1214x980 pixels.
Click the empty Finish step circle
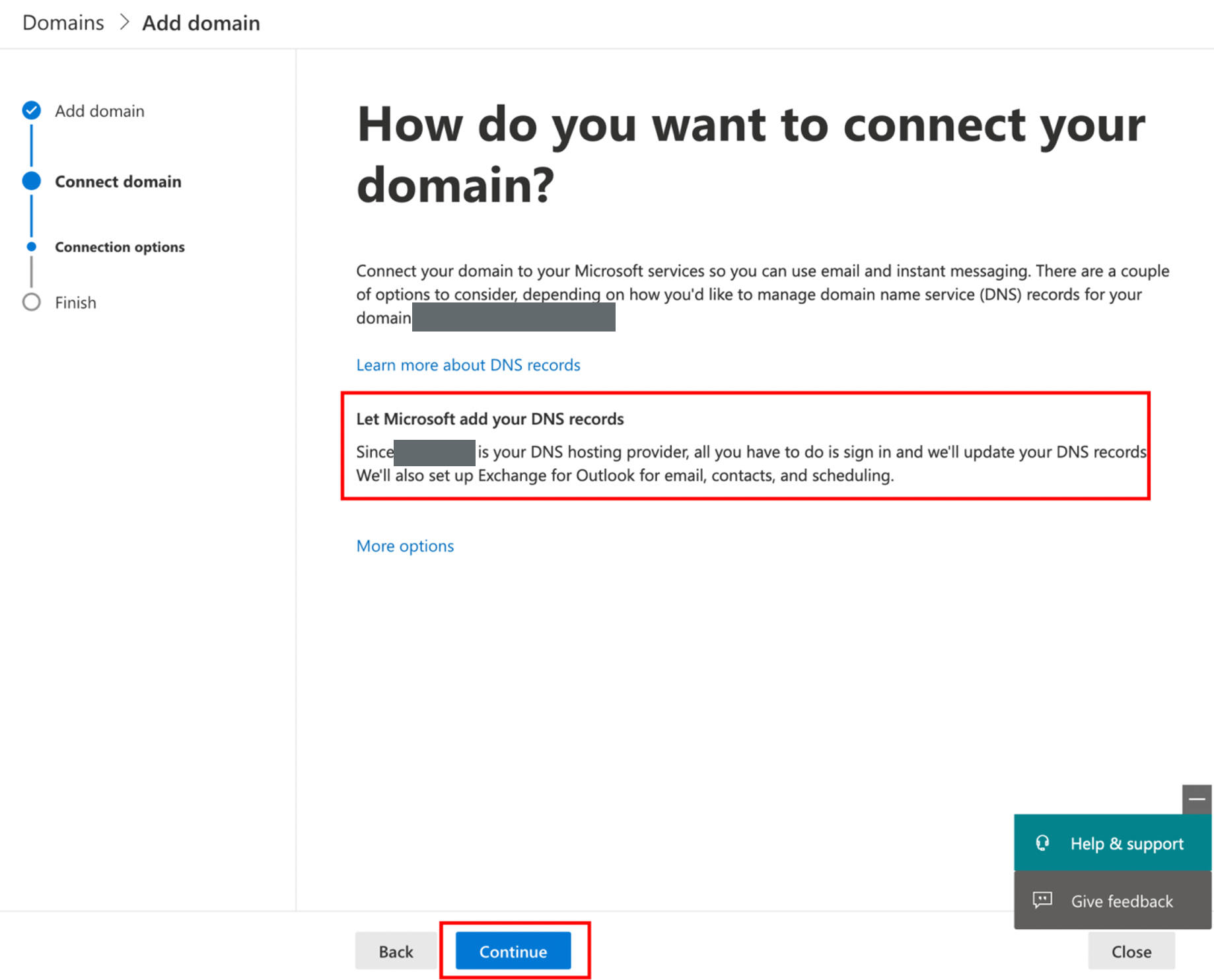(x=31, y=302)
